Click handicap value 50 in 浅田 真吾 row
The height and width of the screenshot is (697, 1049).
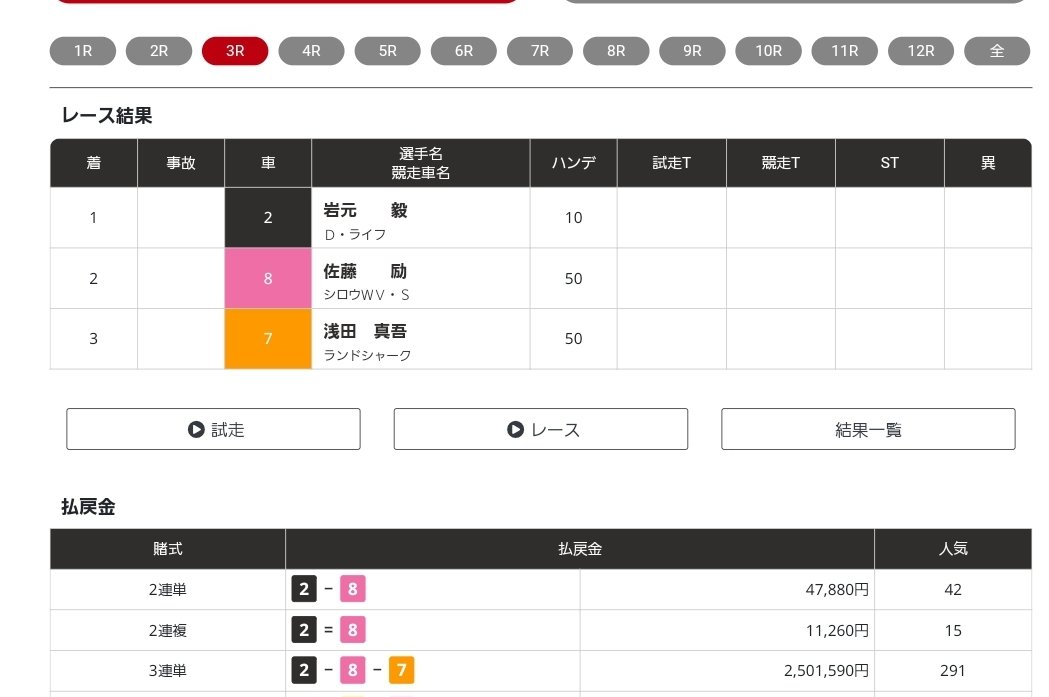click(573, 338)
